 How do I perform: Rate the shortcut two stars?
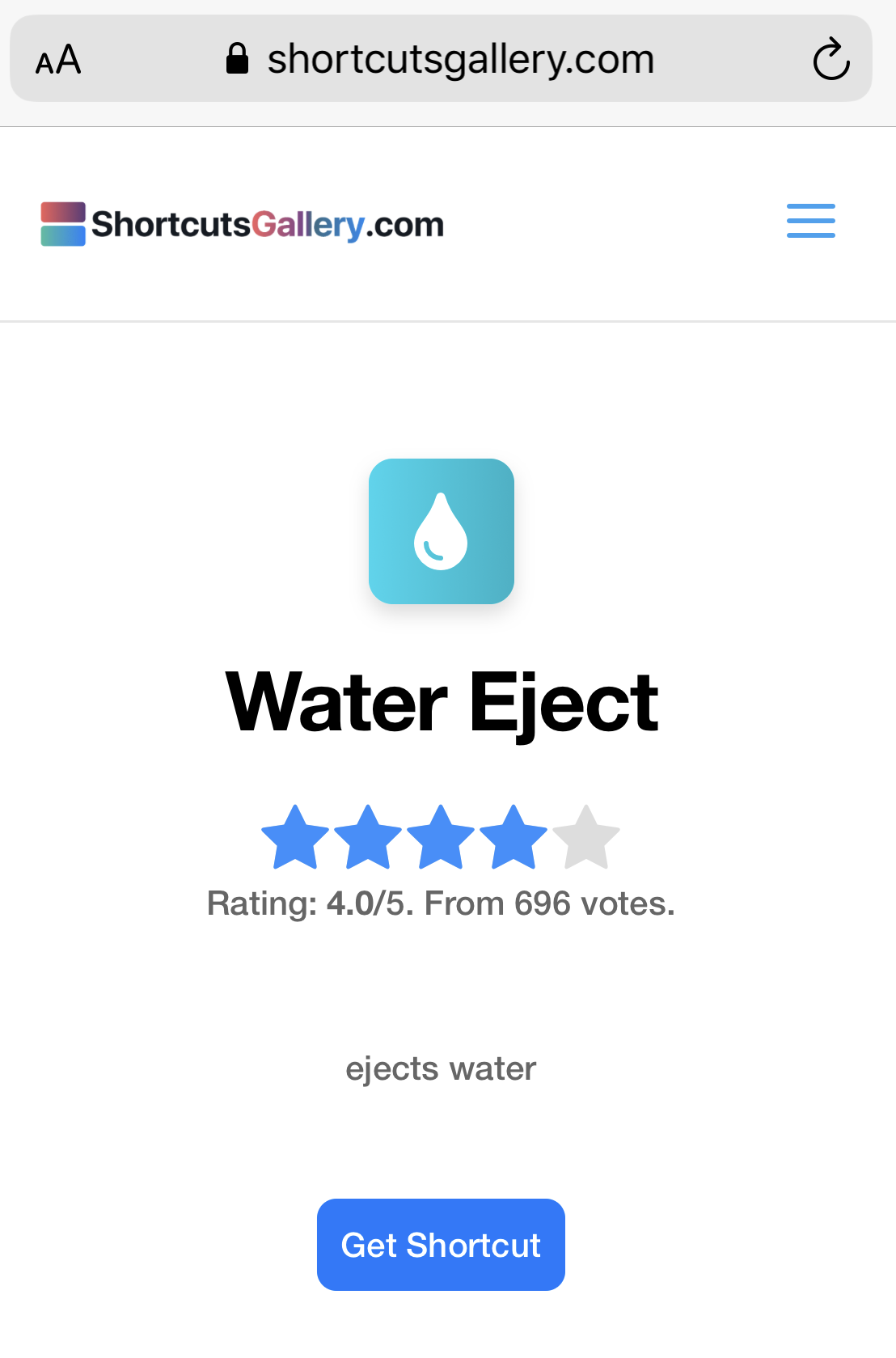(x=368, y=837)
